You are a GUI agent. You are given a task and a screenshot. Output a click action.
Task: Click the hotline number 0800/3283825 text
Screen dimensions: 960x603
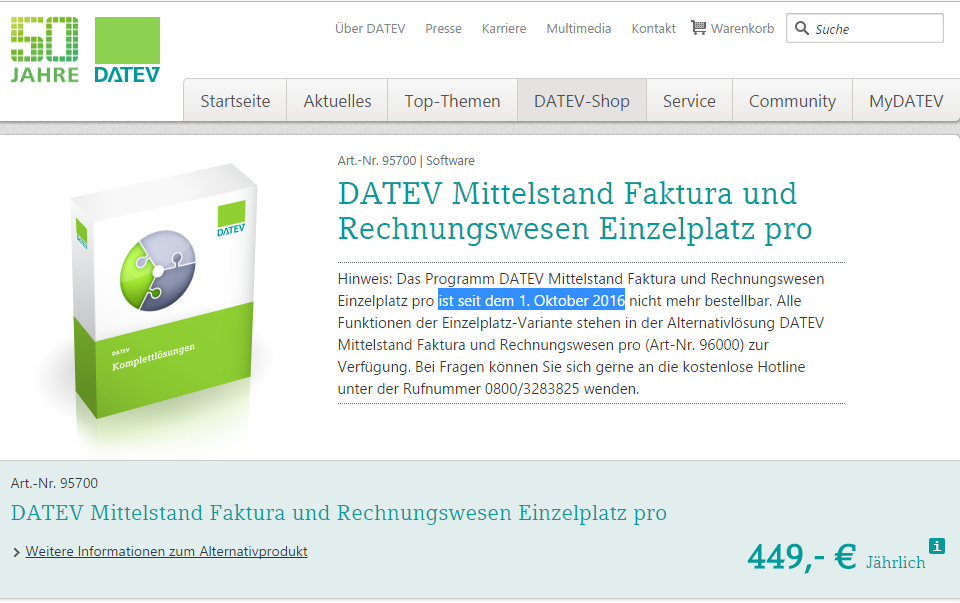(x=532, y=389)
